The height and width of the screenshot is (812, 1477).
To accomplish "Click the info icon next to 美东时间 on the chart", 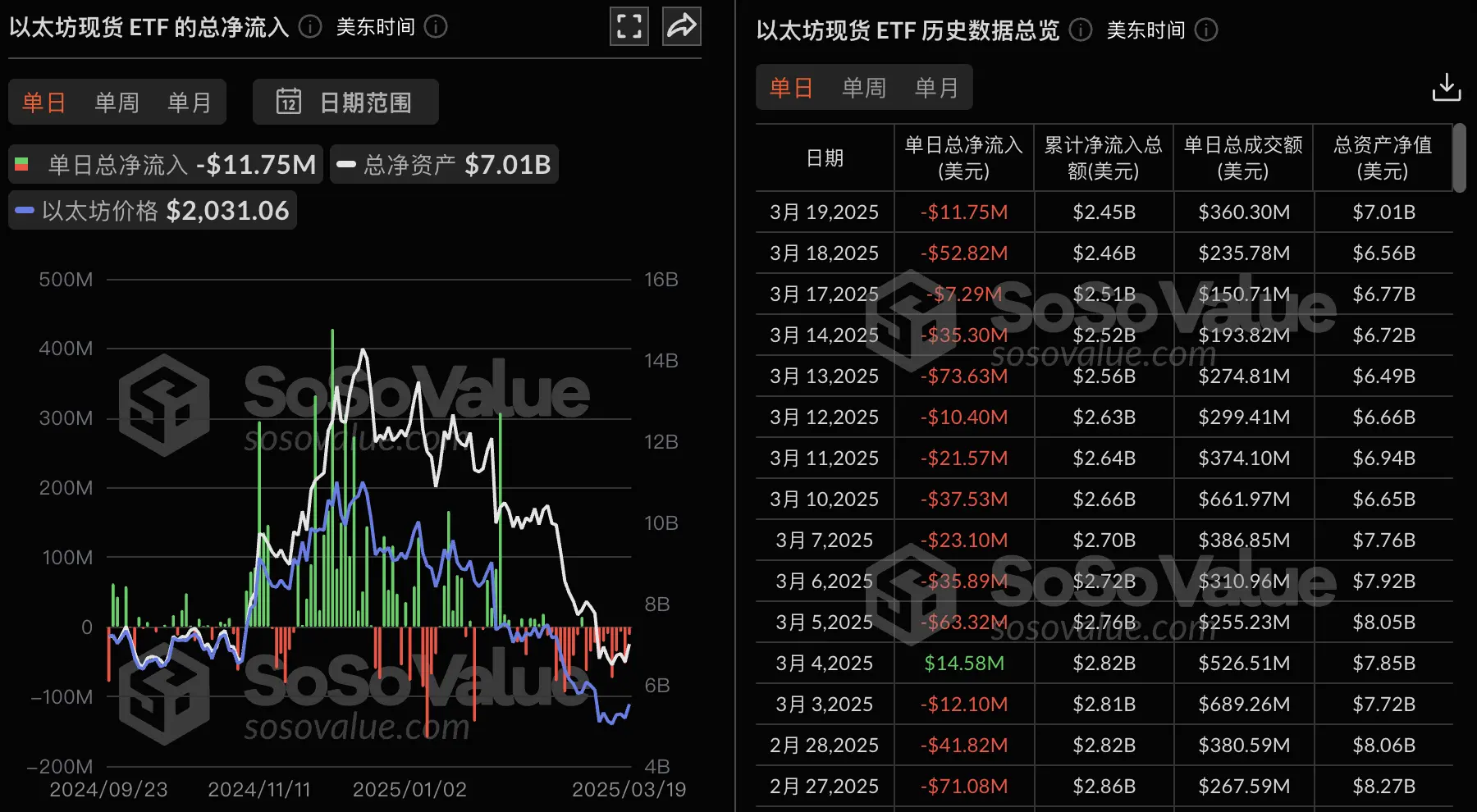I will tap(437, 27).
